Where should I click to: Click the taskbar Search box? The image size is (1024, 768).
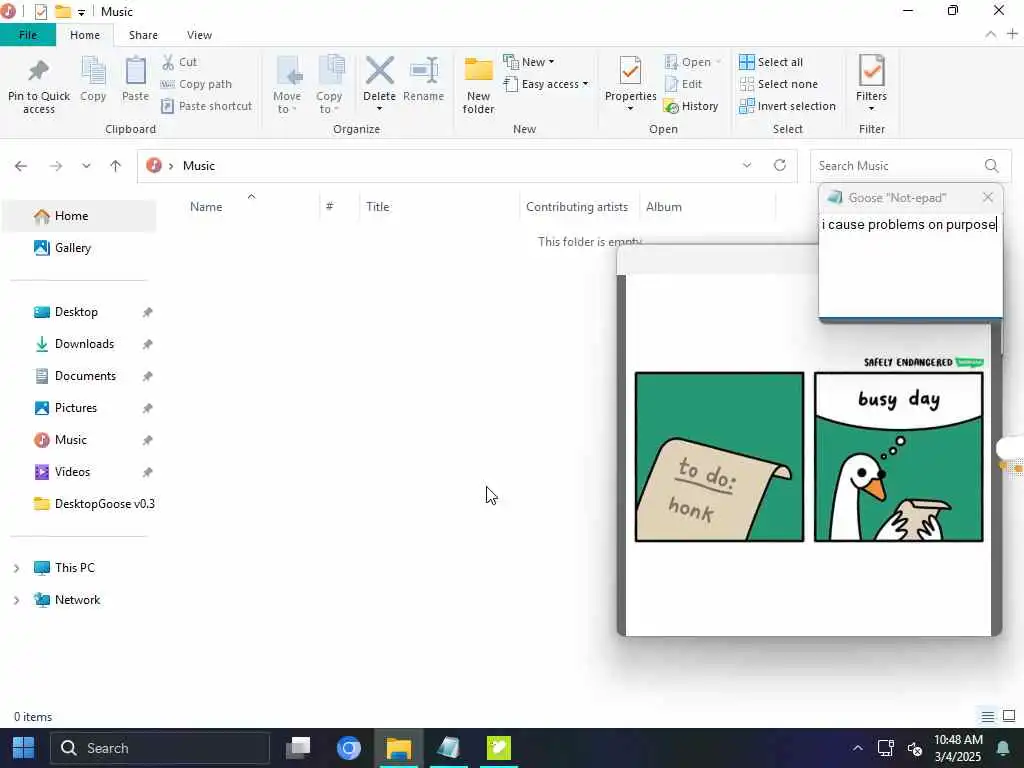click(x=160, y=748)
